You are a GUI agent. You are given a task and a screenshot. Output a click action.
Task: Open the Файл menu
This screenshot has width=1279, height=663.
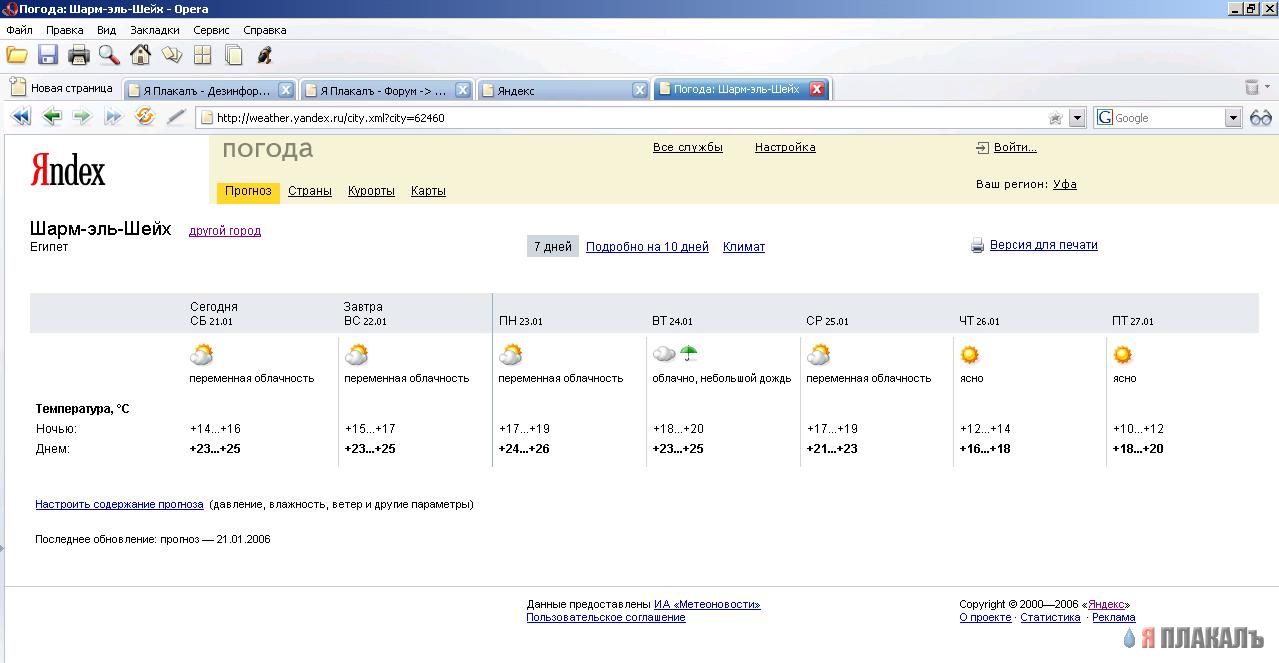pos(19,30)
